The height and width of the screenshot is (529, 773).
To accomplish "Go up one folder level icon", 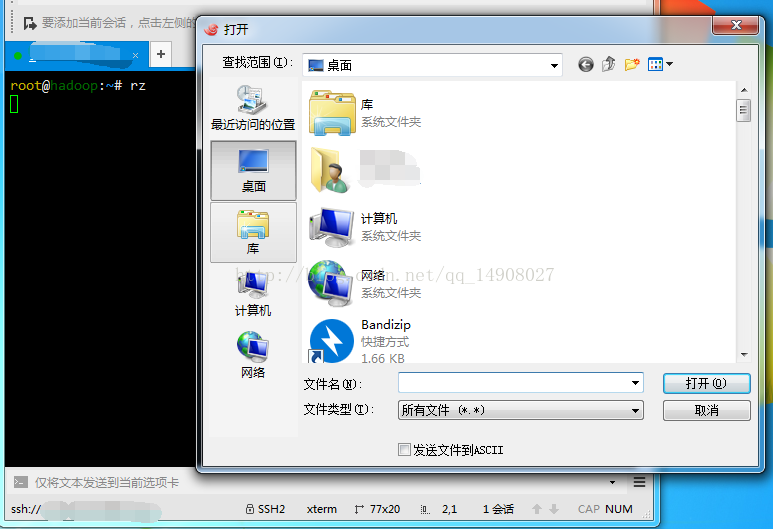I will pyautogui.click(x=609, y=64).
